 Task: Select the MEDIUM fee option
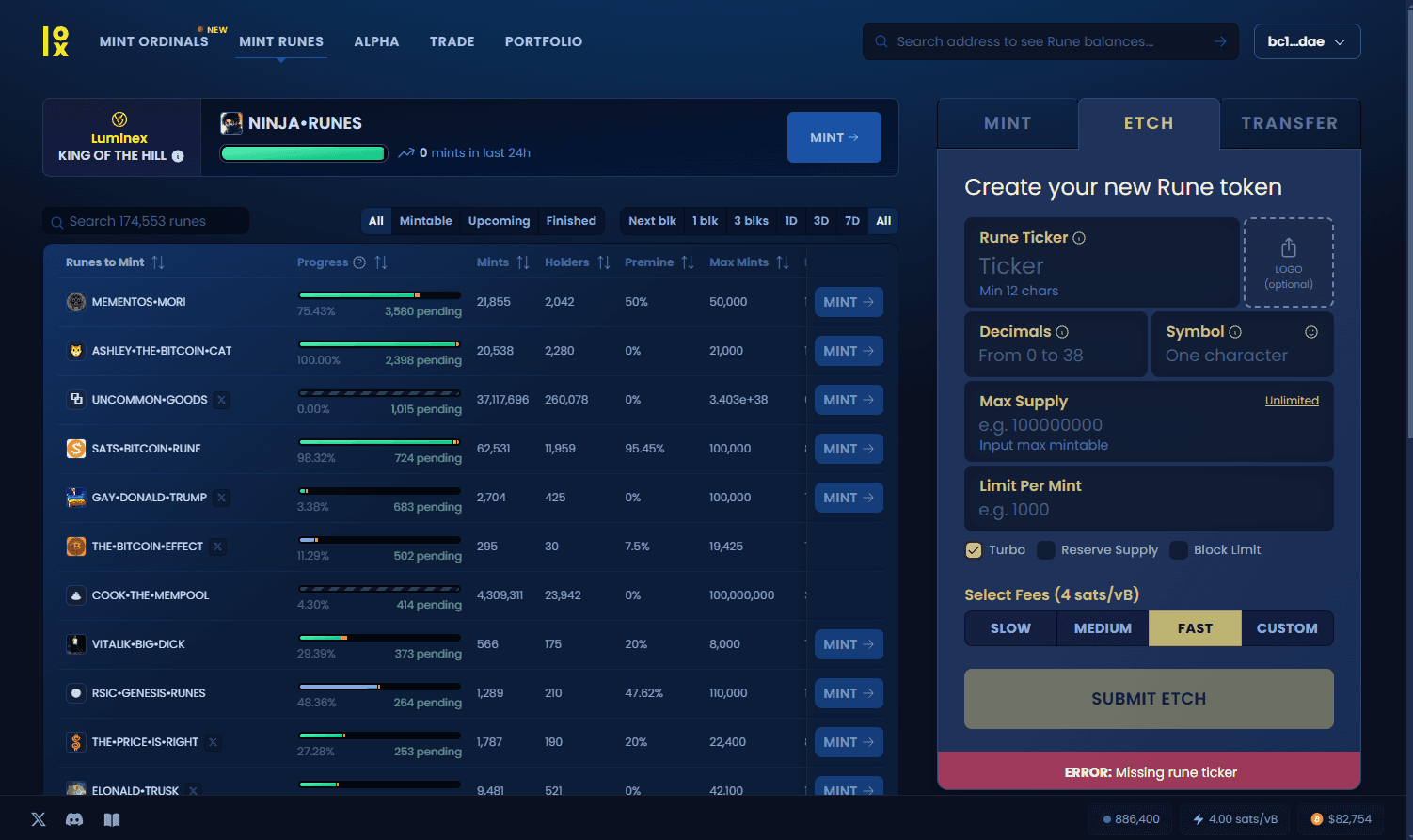pos(1103,628)
